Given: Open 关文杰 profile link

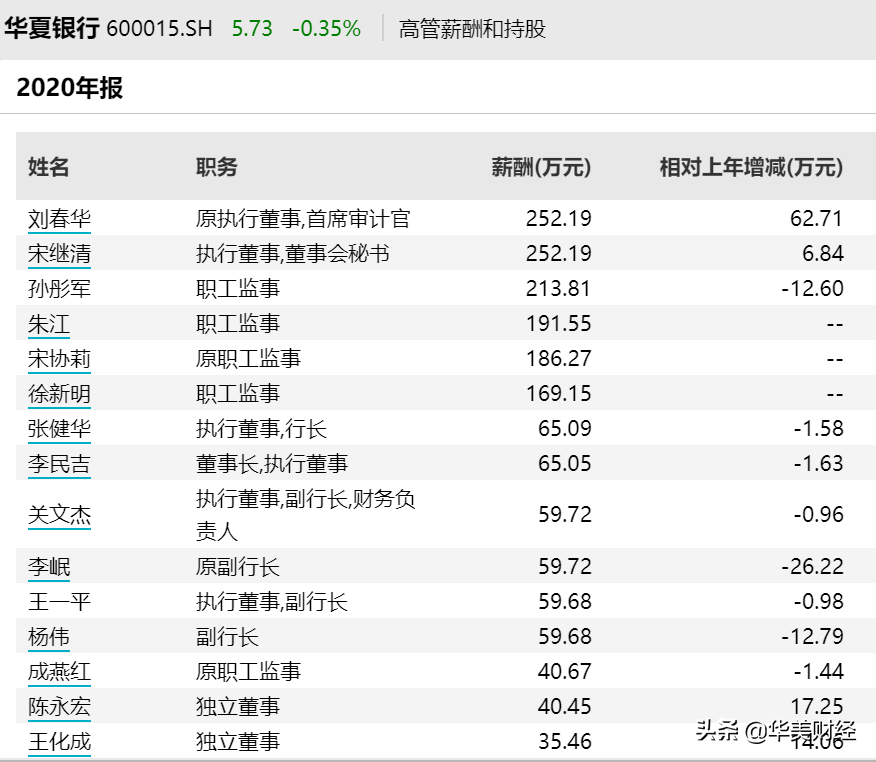Looking at the screenshot, I should 59,515.
